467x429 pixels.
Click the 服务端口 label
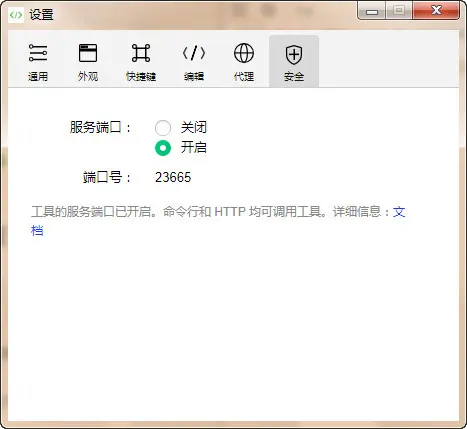click(x=100, y=127)
